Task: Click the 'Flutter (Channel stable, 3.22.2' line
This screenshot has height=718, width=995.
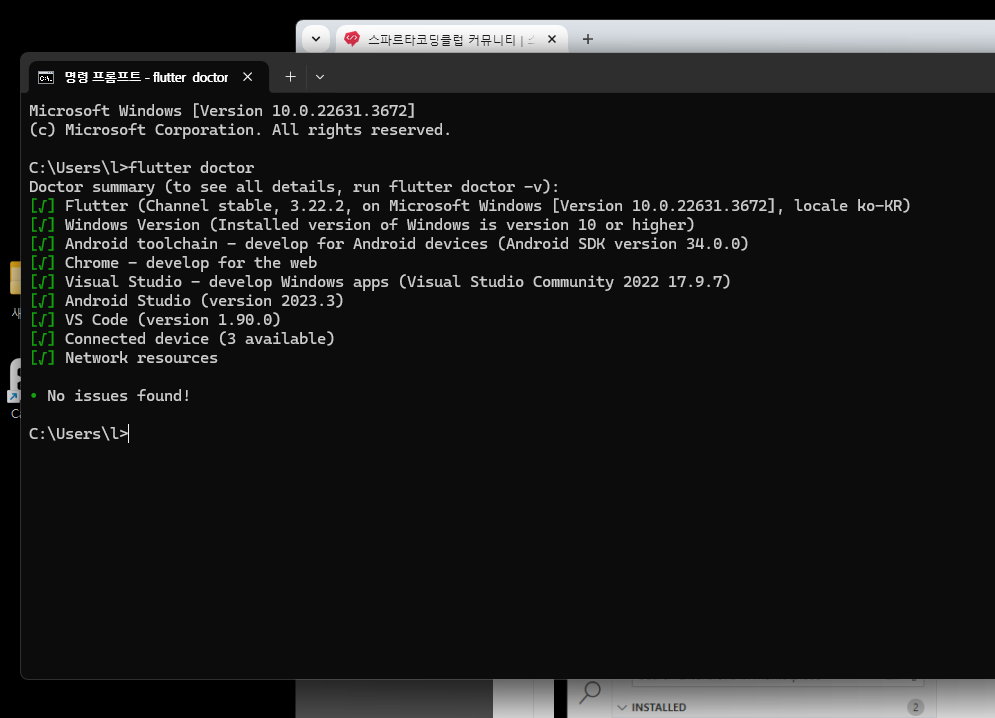Action: (x=470, y=205)
